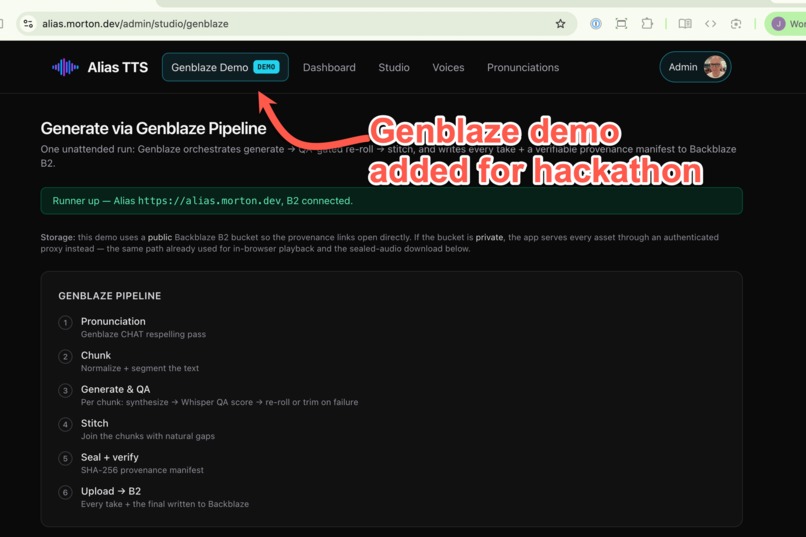Viewport: 806px width, 537px height.
Task: Open the browser profile avatar J
Action: (x=778, y=24)
